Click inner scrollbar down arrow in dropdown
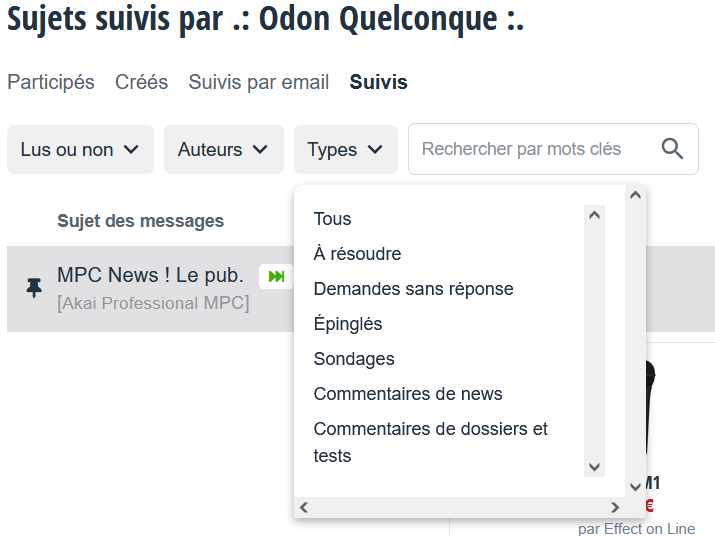This screenshot has width=715, height=536. point(594,467)
